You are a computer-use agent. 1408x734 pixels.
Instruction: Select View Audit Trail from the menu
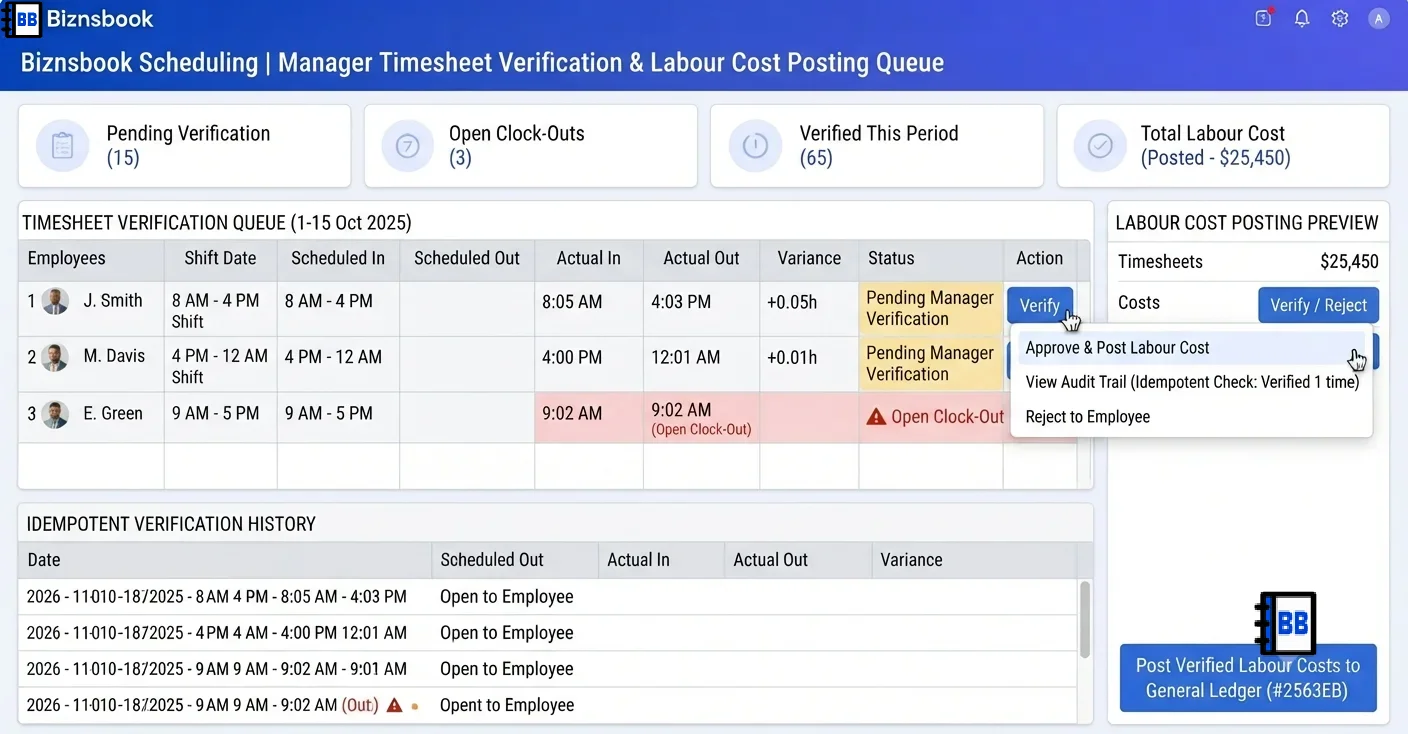click(x=1191, y=382)
